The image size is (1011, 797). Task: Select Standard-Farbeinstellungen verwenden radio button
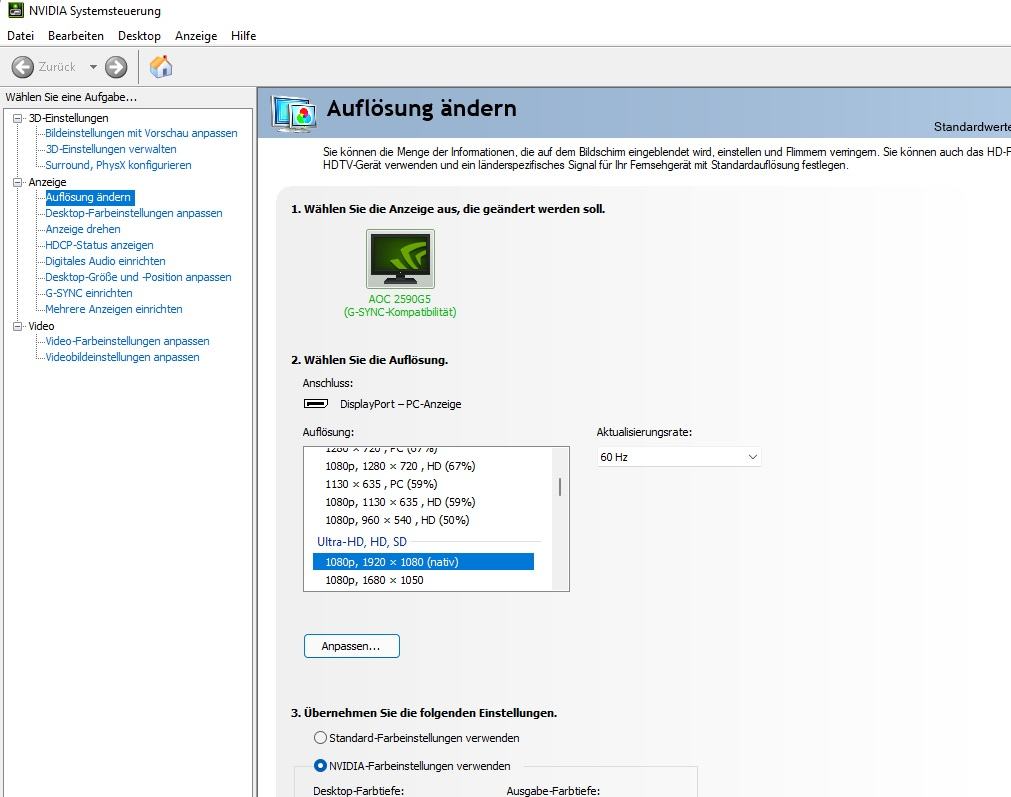click(x=320, y=738)
